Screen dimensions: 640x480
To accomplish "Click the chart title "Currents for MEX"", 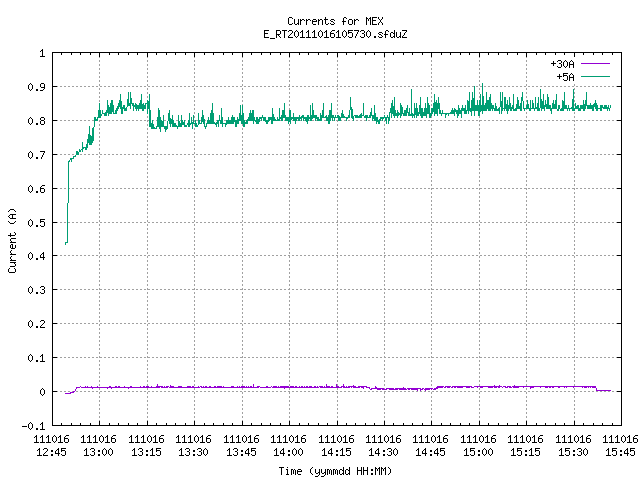I will (335, 21).
